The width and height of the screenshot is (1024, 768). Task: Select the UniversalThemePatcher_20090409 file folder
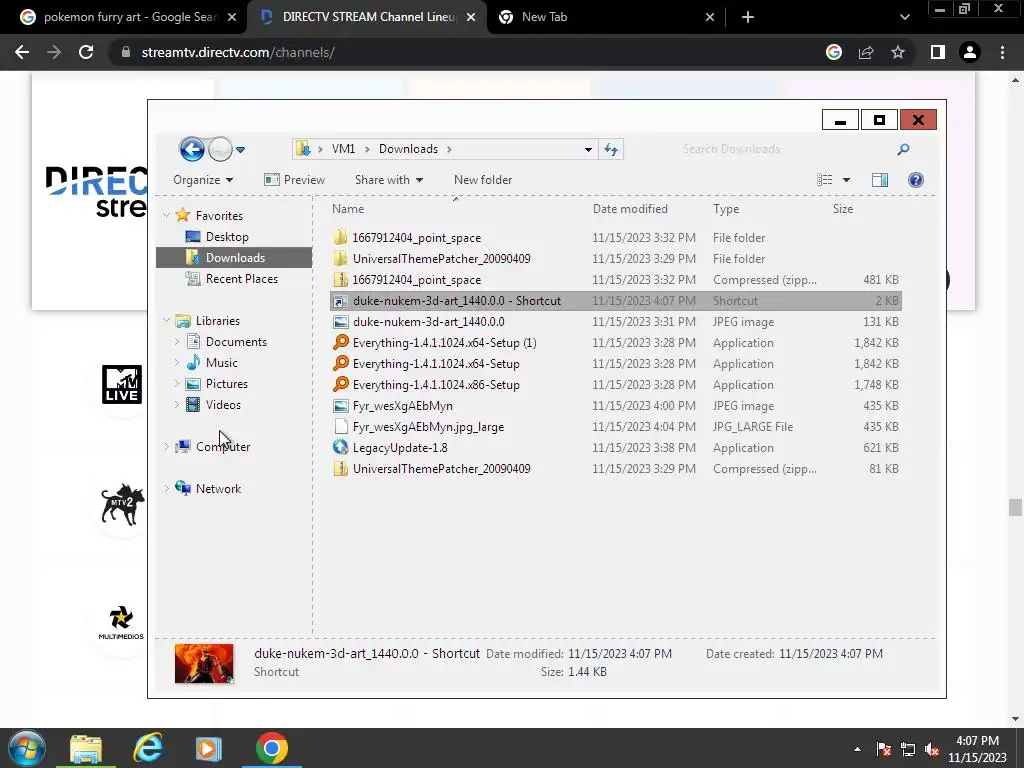tap(616, 259)
